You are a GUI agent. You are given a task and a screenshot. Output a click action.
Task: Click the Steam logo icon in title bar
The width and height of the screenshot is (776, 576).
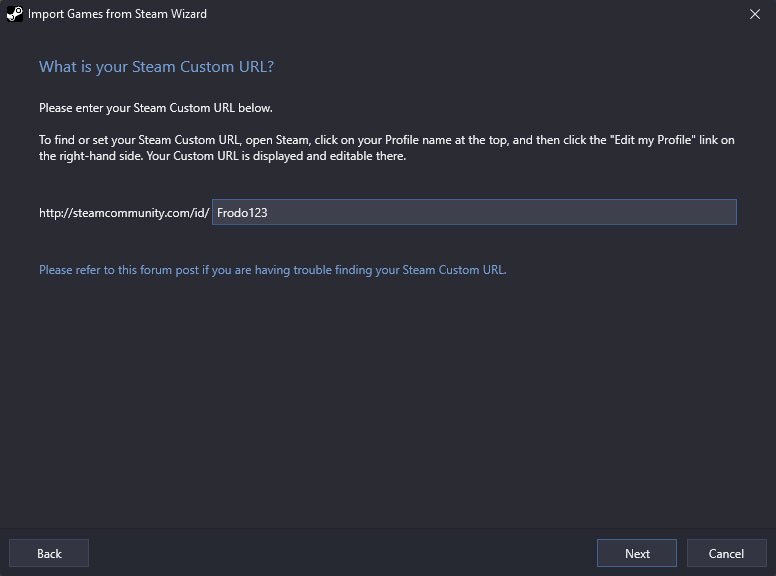click(x=14, y=14)
